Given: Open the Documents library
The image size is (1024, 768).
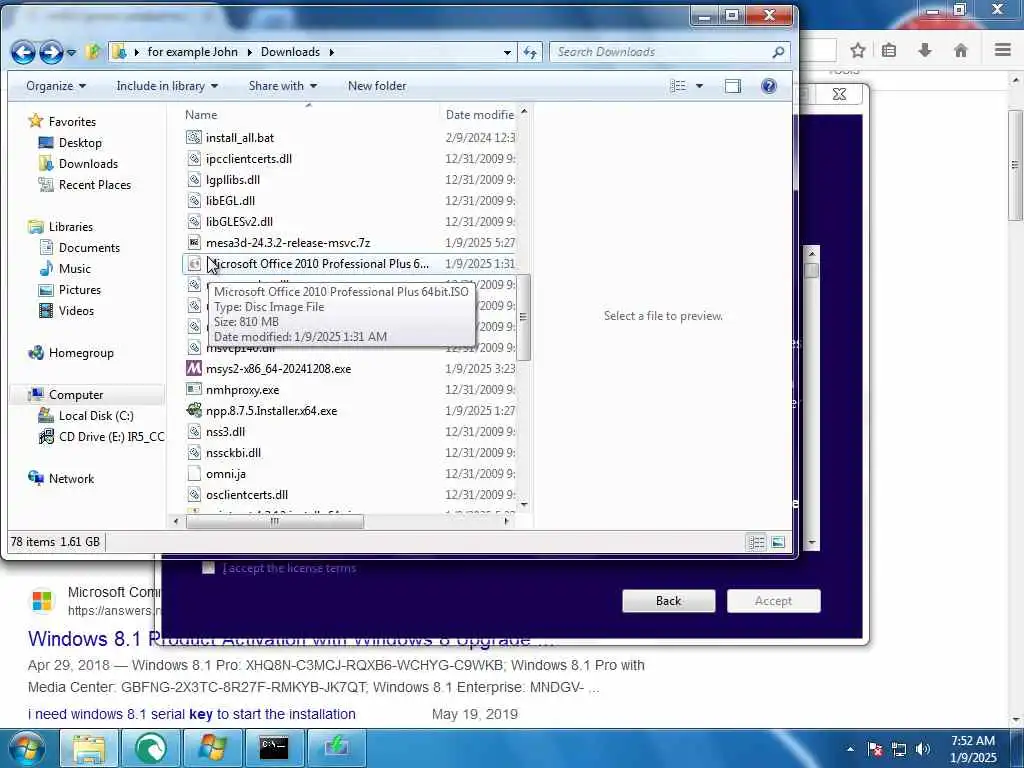Looking at the screenshot, I should pyautogui.click(x=89, y=248).
